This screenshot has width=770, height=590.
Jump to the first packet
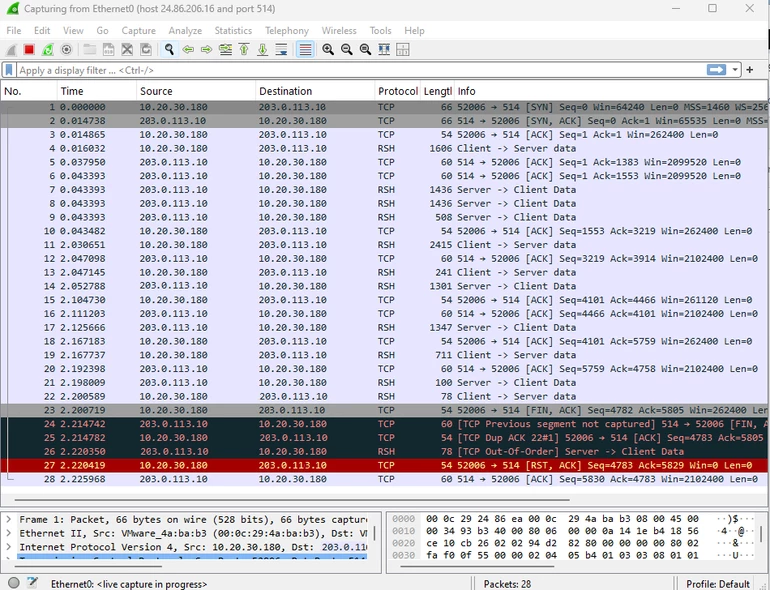[x=244, y=50]
